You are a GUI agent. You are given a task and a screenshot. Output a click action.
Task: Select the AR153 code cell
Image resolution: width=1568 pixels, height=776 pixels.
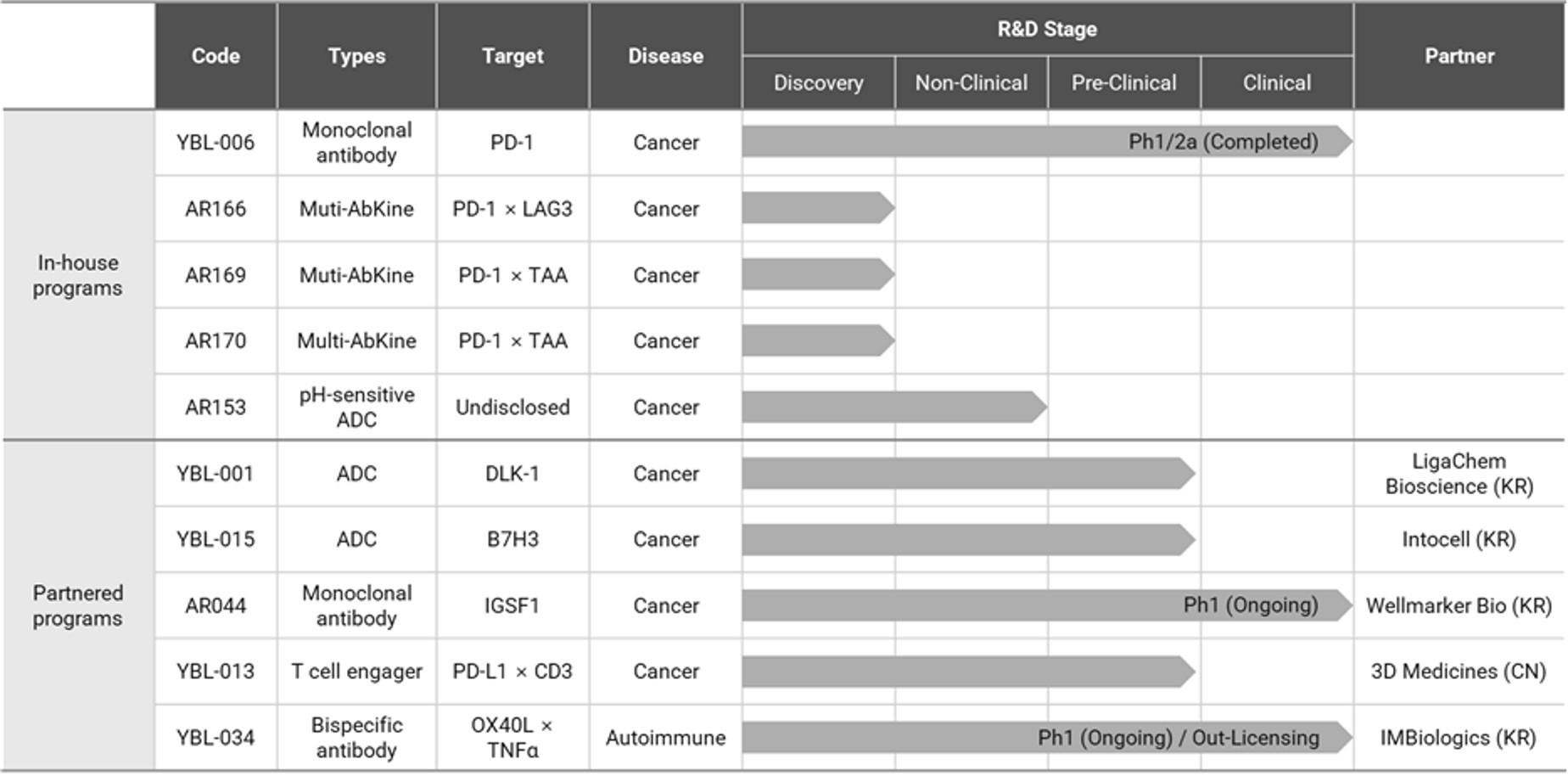tap(216, 408)
